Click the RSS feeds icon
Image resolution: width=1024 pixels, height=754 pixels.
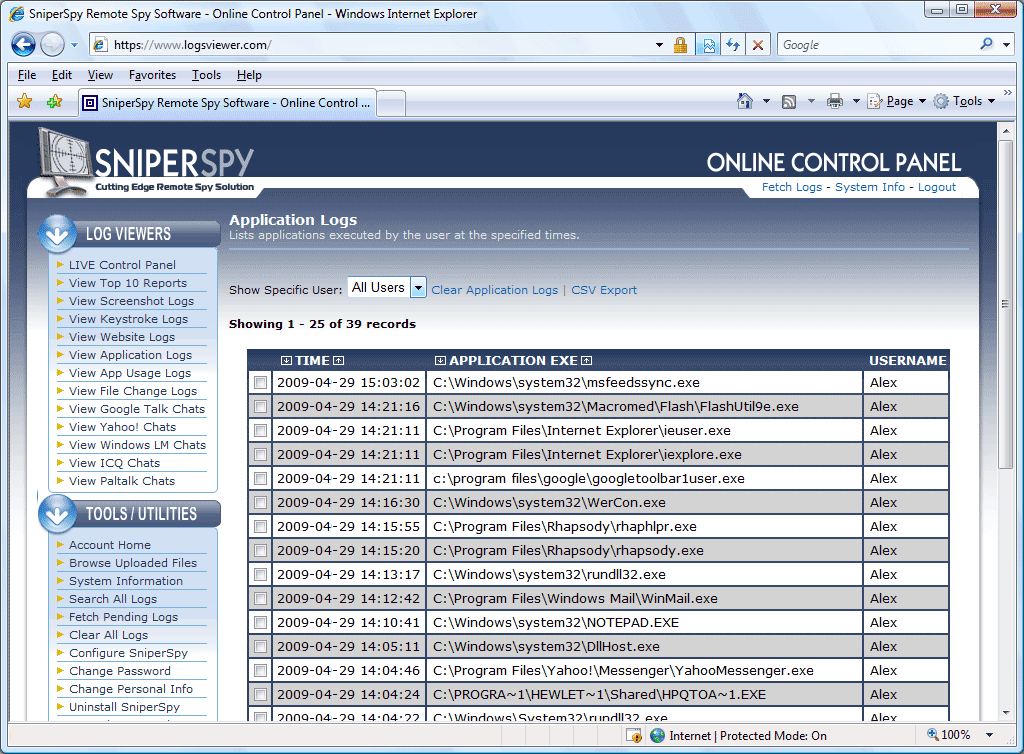click(x=789, y=101)
